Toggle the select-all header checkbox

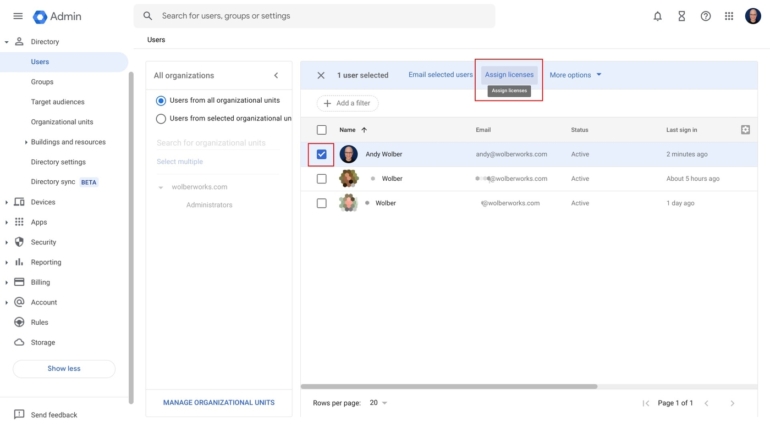(321, 130)
